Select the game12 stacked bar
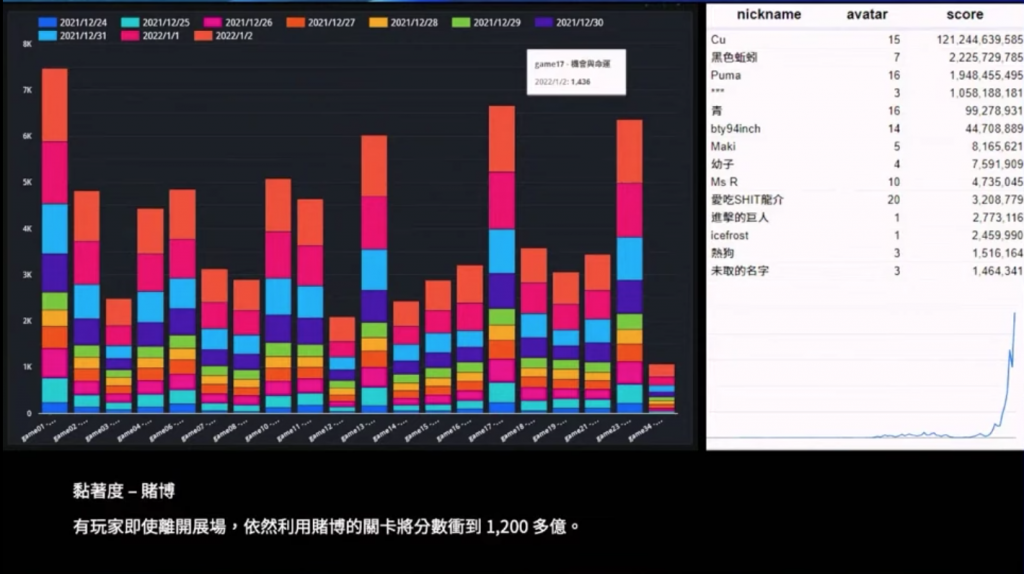The height and width of the screenshot is (574, 1024). point(342,365)
